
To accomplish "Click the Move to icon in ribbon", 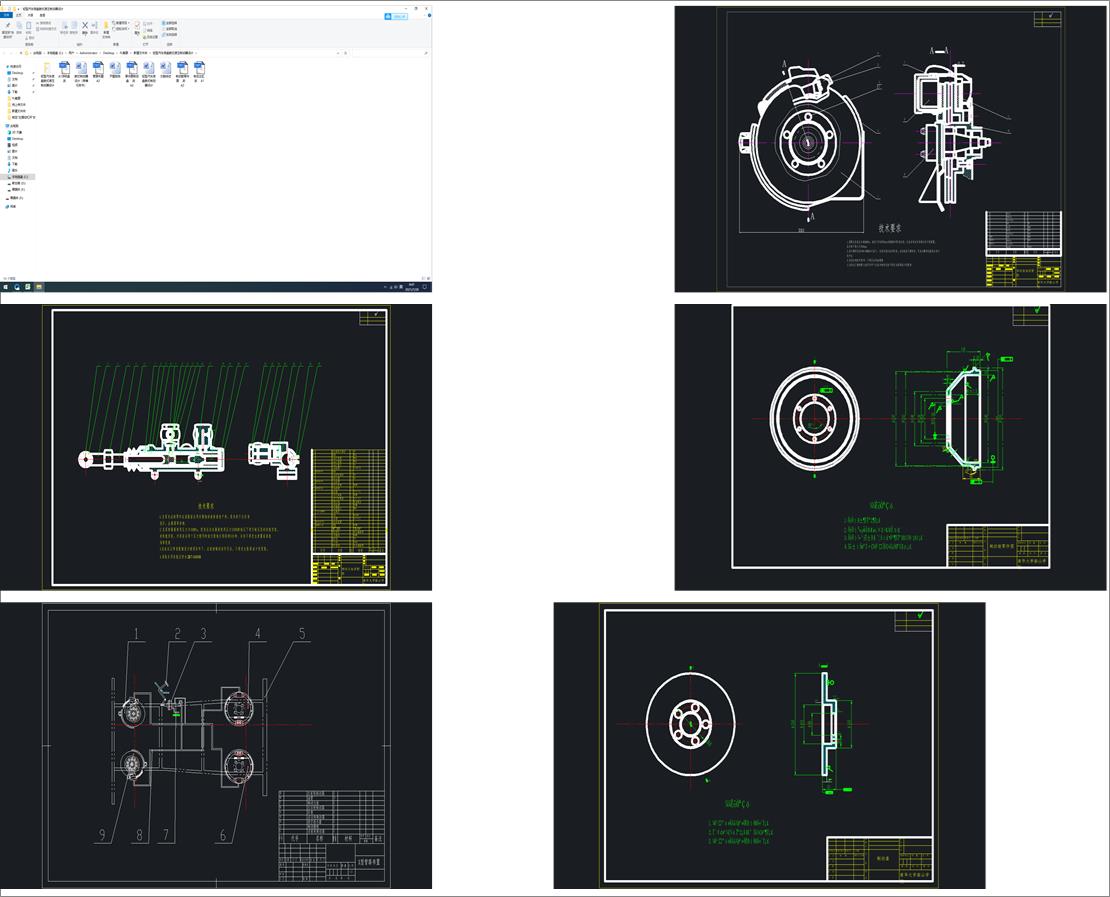I will point(64,26).
